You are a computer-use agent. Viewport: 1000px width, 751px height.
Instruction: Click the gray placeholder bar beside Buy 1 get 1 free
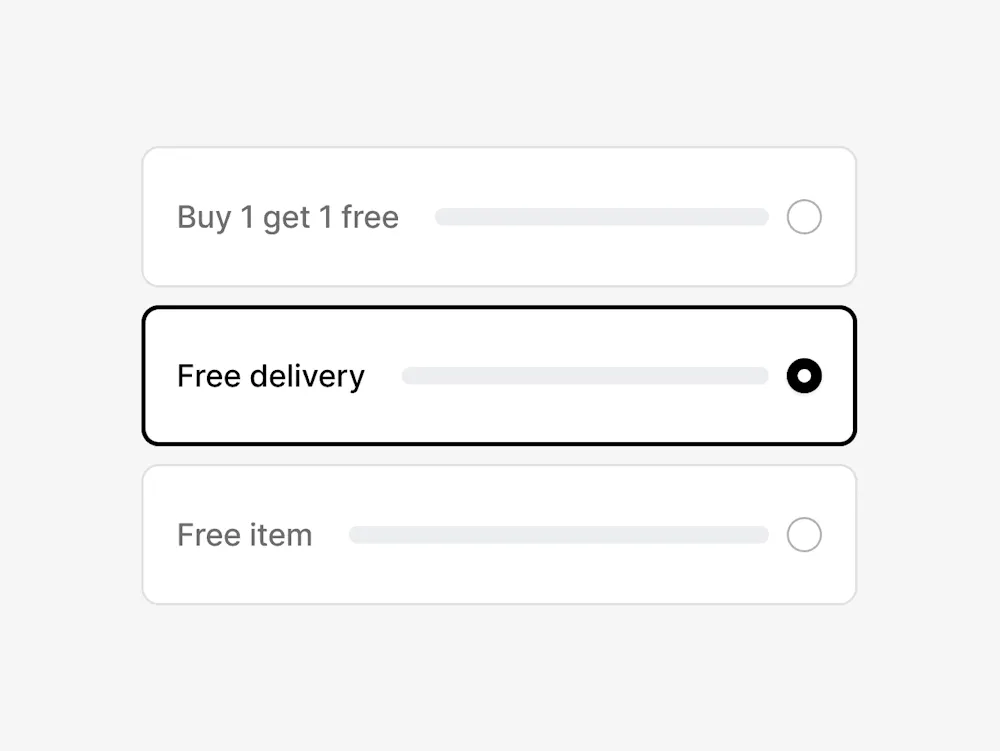pyautogui.click(x=601, y=217)
